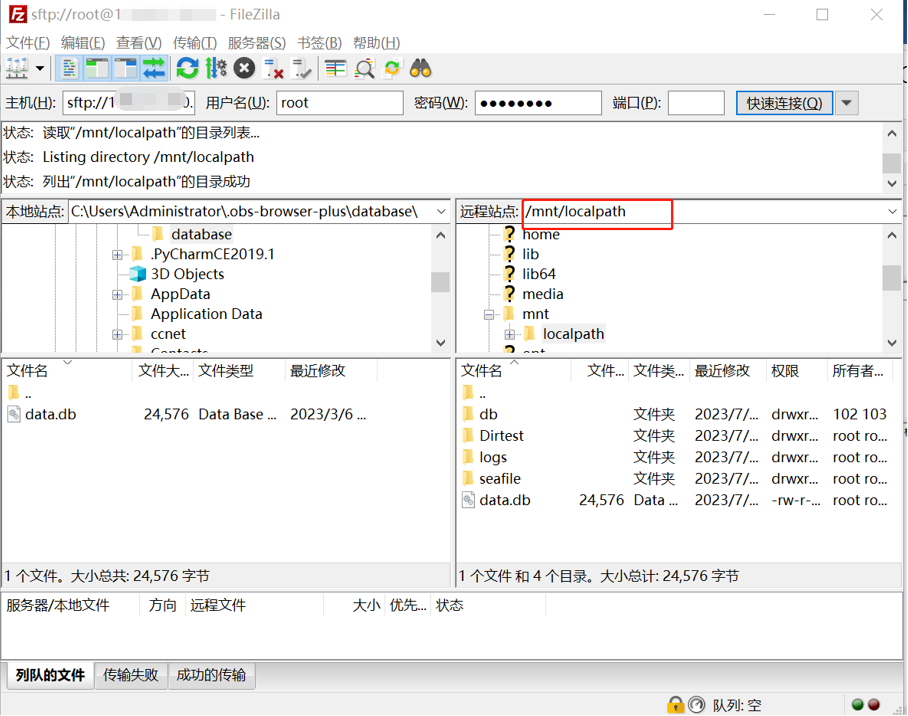Expand AppData folder in local tree
The height and width of the screenshot is (716, 908).
[118, 294]
